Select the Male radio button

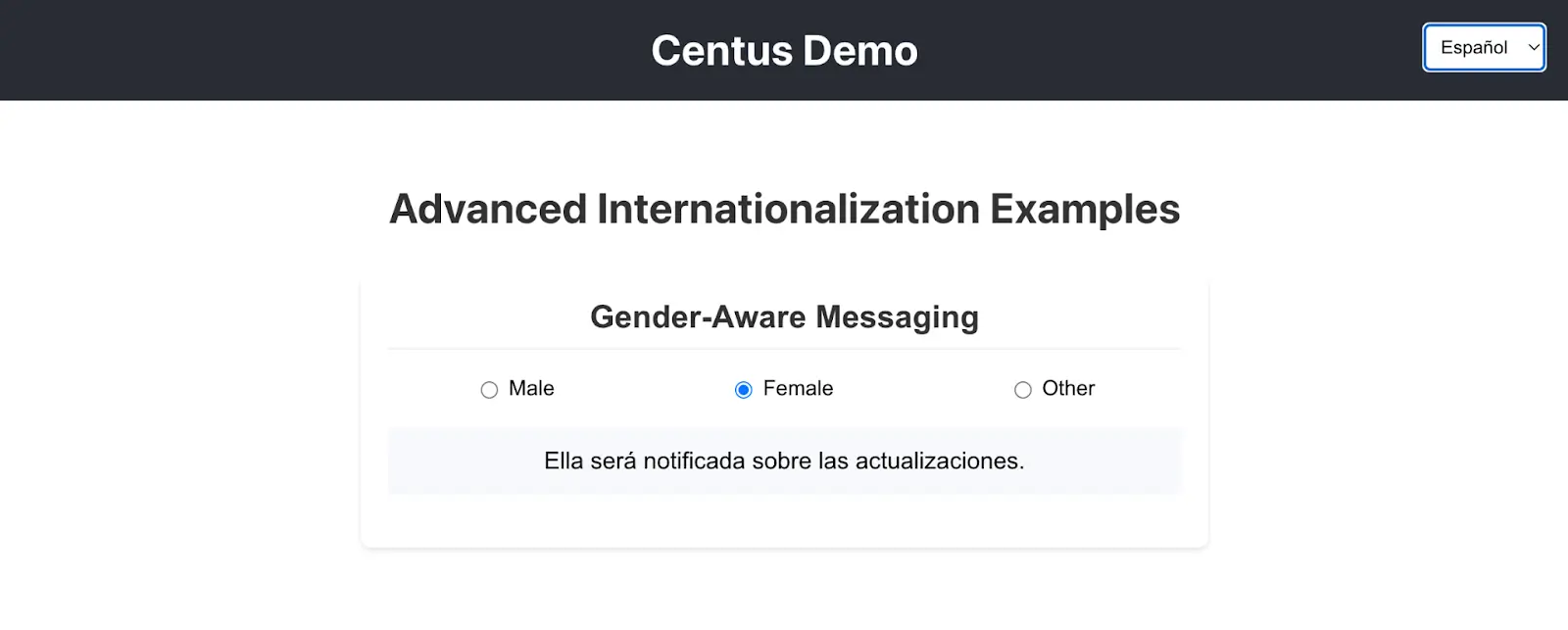pos(489,390)
